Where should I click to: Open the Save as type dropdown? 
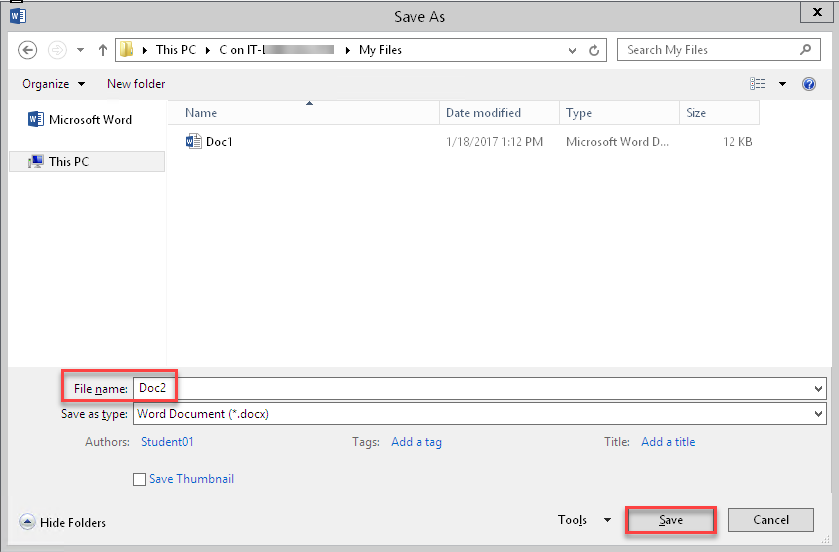coord(819,414)
